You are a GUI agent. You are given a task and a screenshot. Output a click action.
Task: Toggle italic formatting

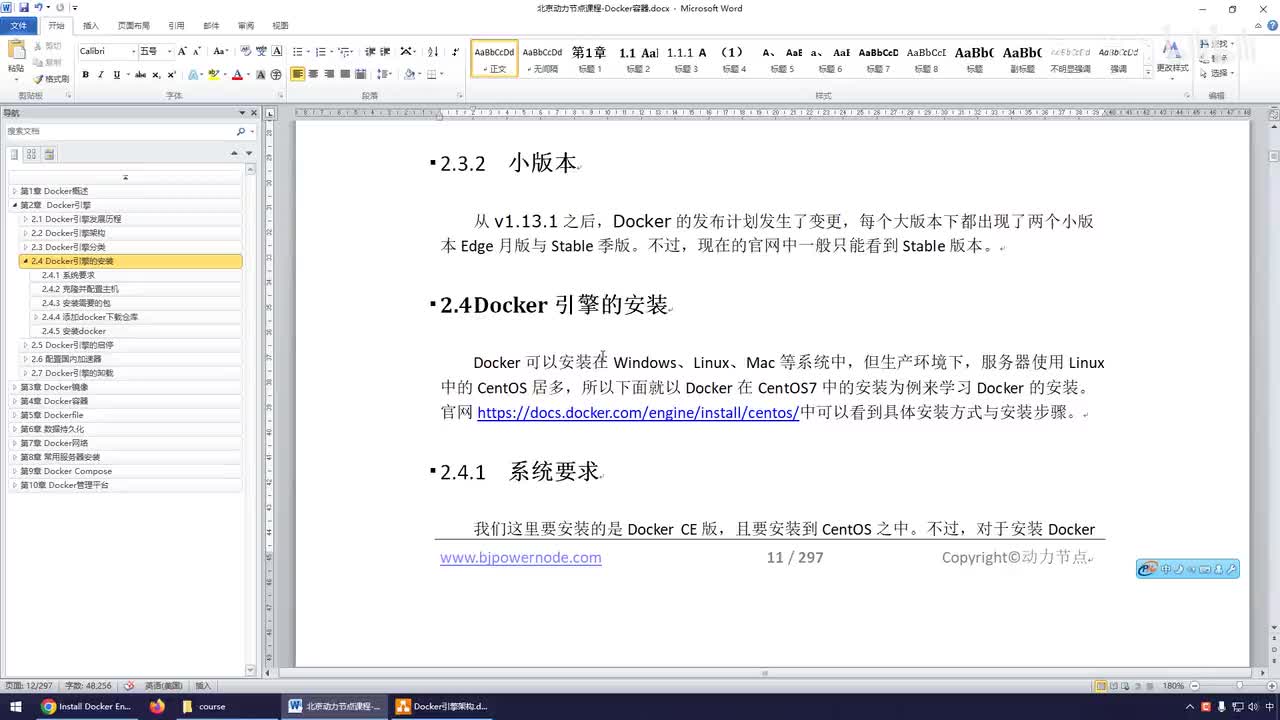pyautogui.click(x=101, y=74)
